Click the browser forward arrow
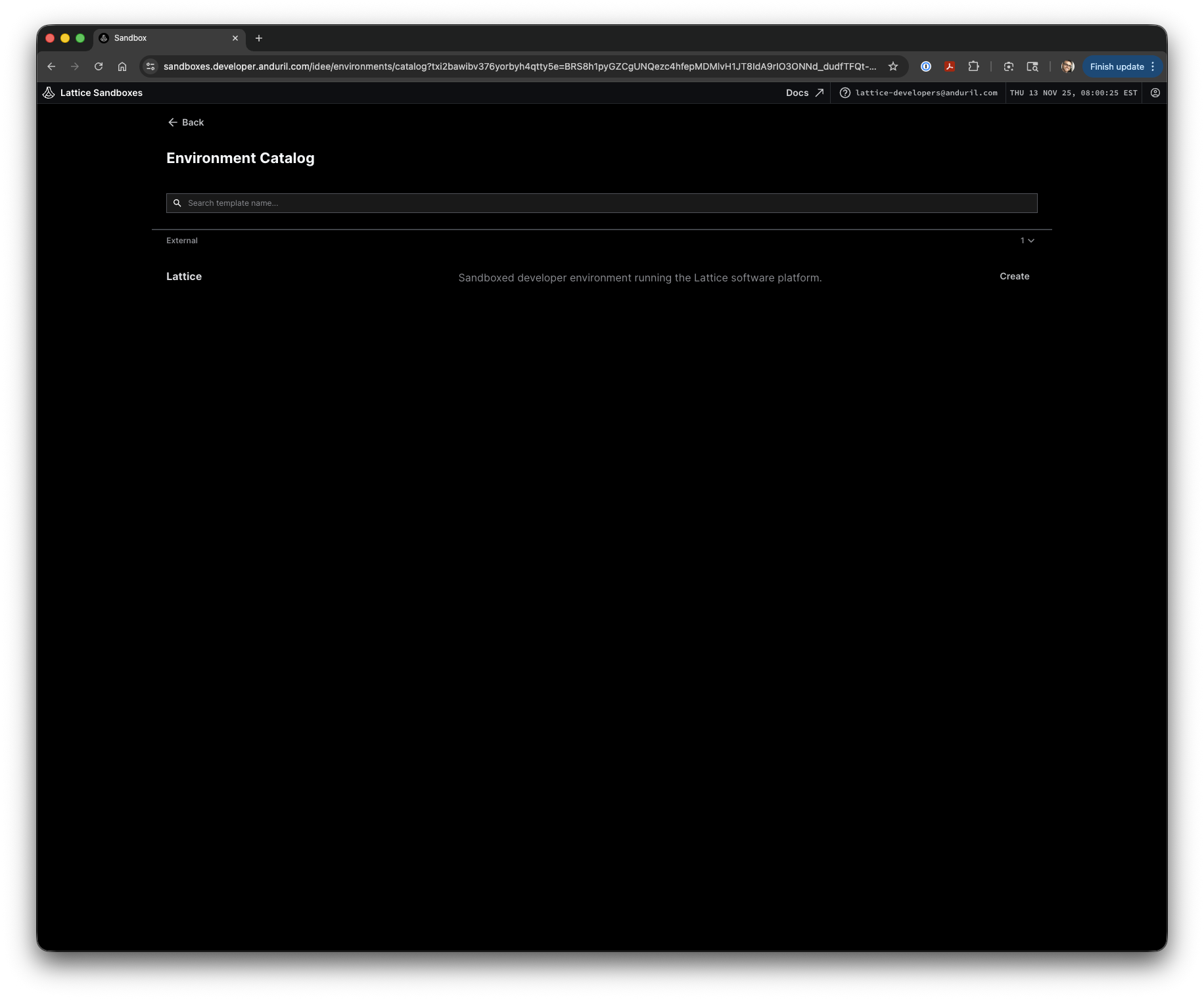The width and height of the screenshot is (1204, 1000). 75,66
